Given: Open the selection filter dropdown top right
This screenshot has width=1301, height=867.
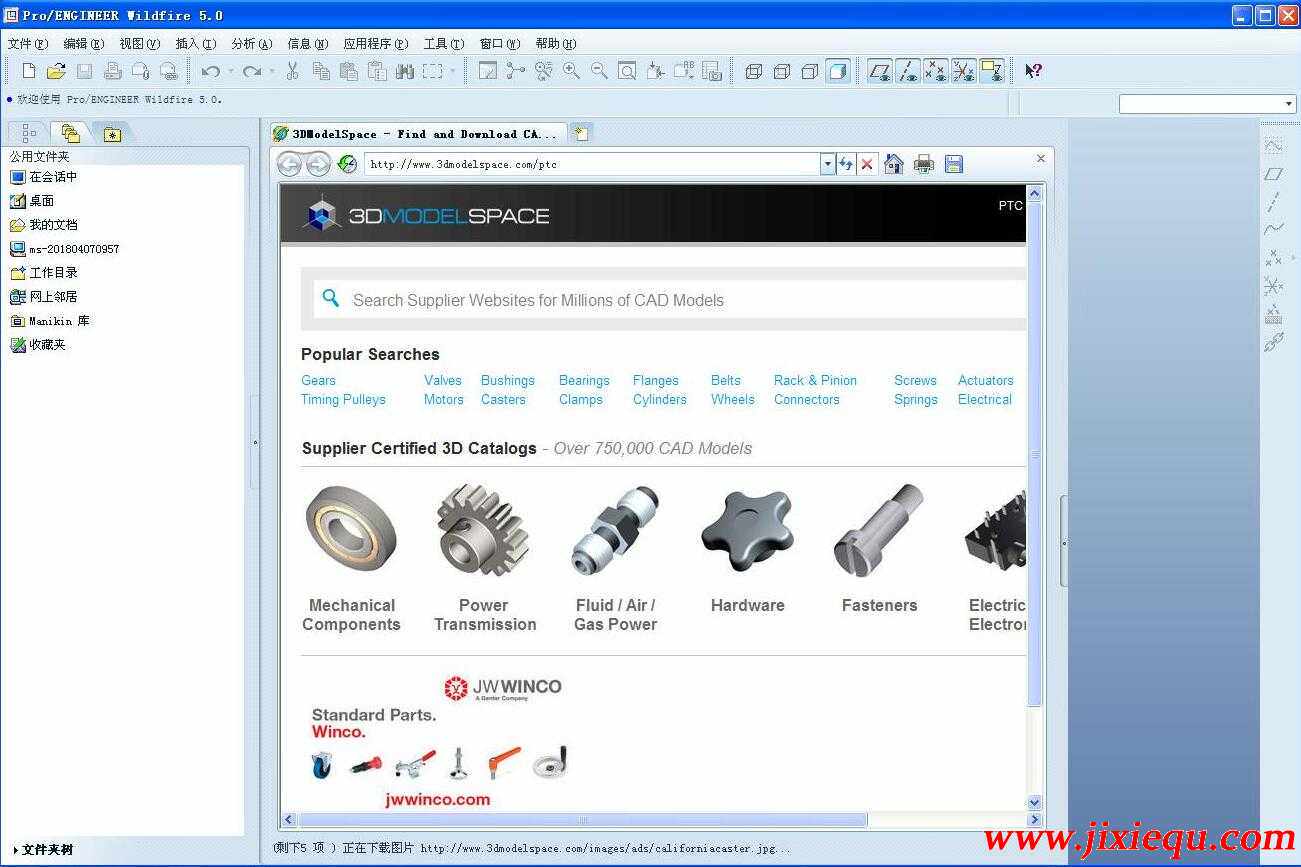Looking at the screenshot, I should pyautogui.click(x=1288, y=104).
